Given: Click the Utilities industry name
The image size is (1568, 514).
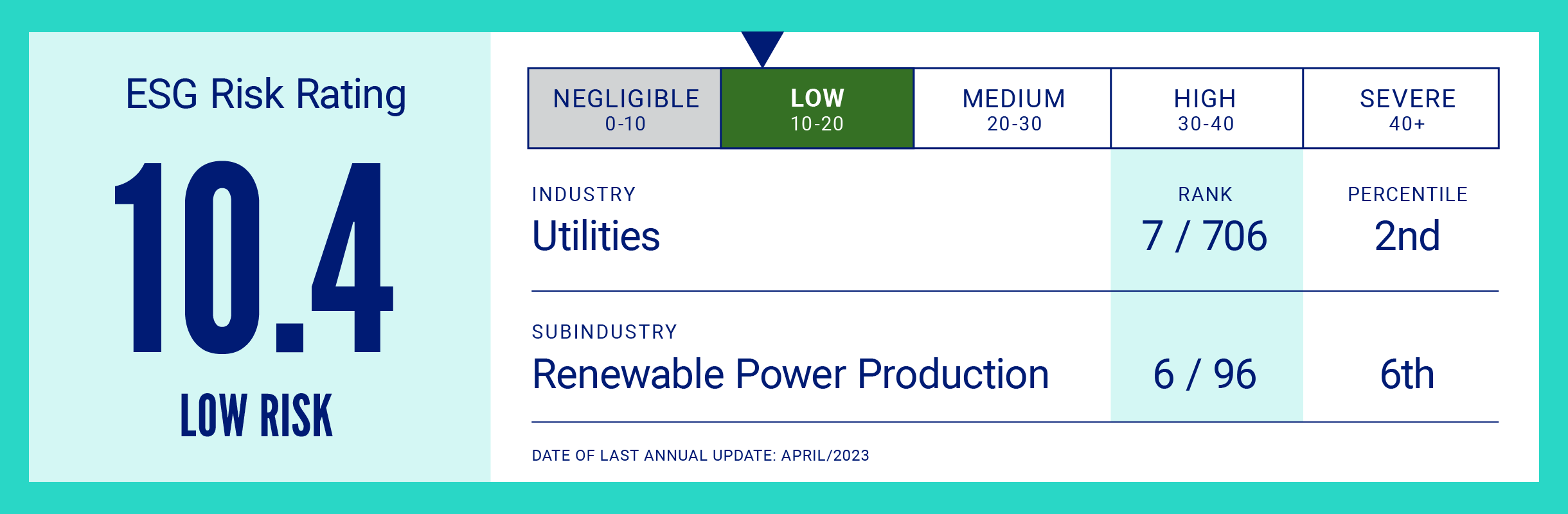Looking at the screenshot, I should pyautogui.click(x=596, y=236).
